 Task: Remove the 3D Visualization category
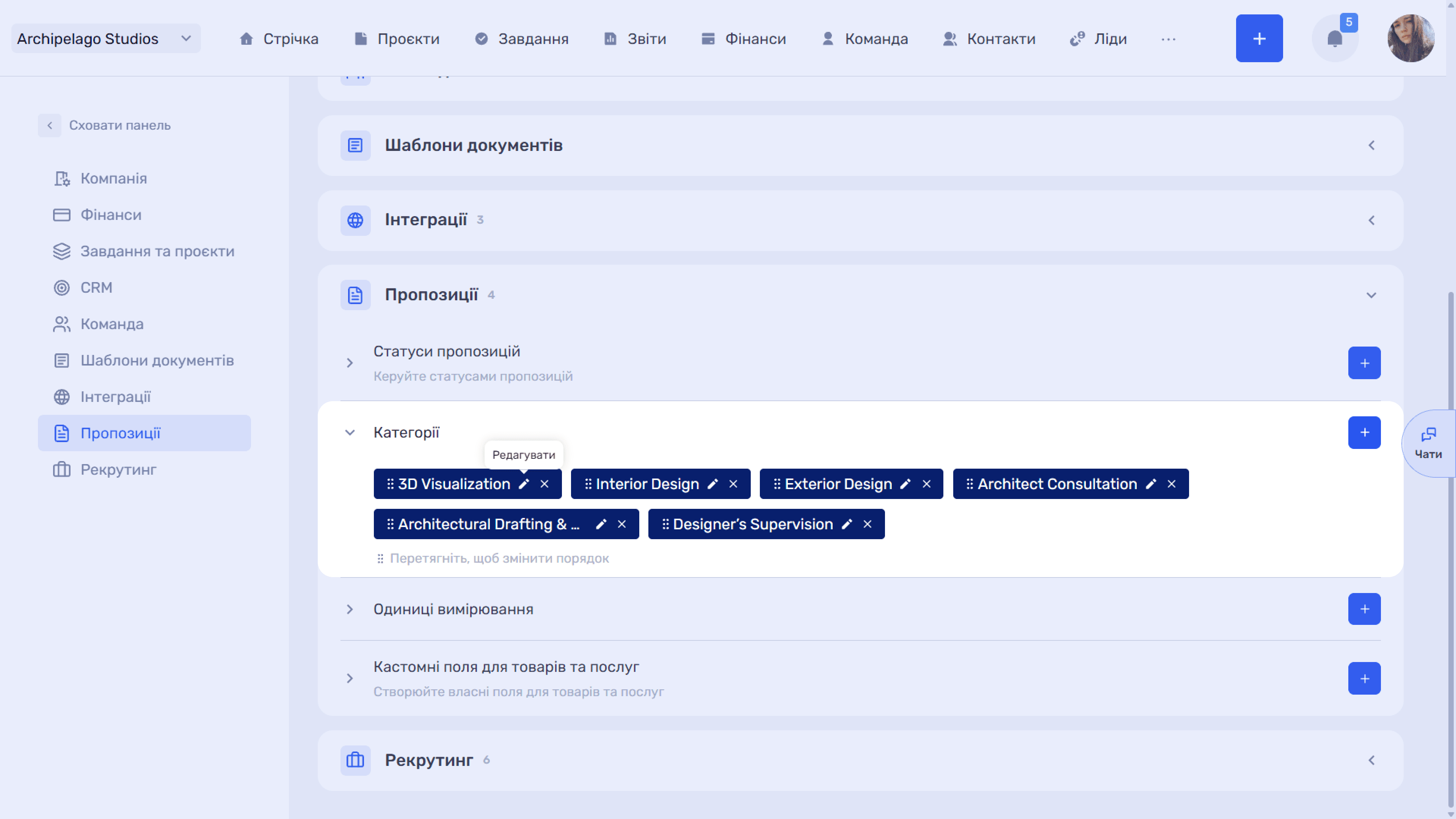pyautogui.click(x=544, y=484)
